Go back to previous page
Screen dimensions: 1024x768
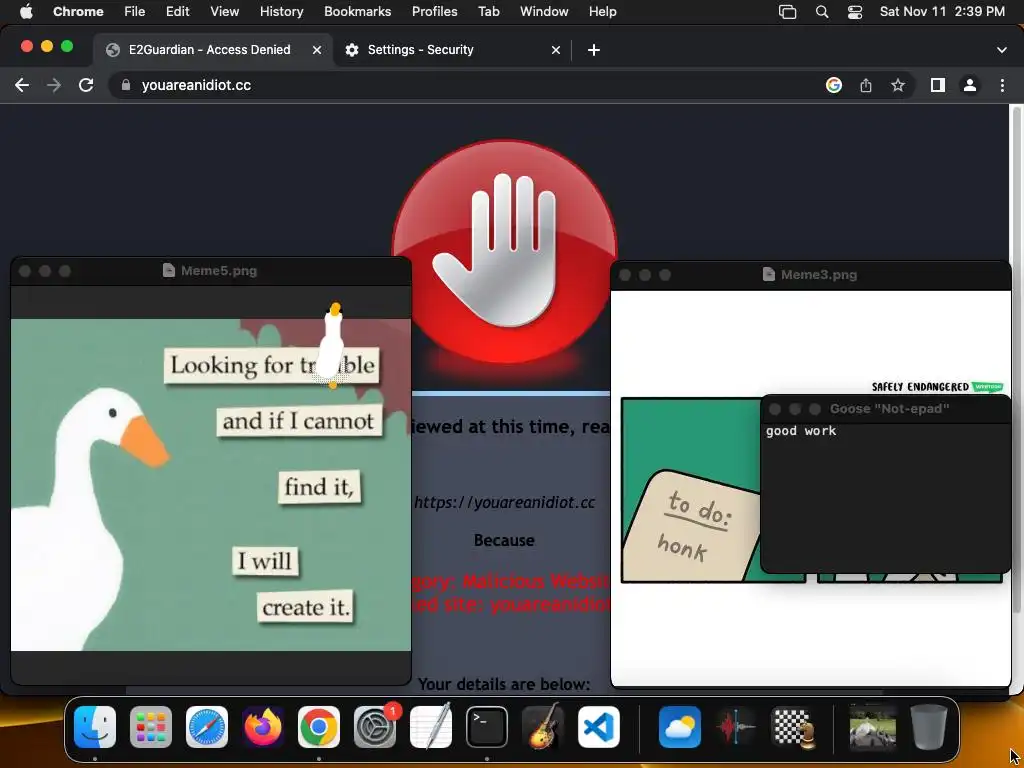(x=22, y=85)
